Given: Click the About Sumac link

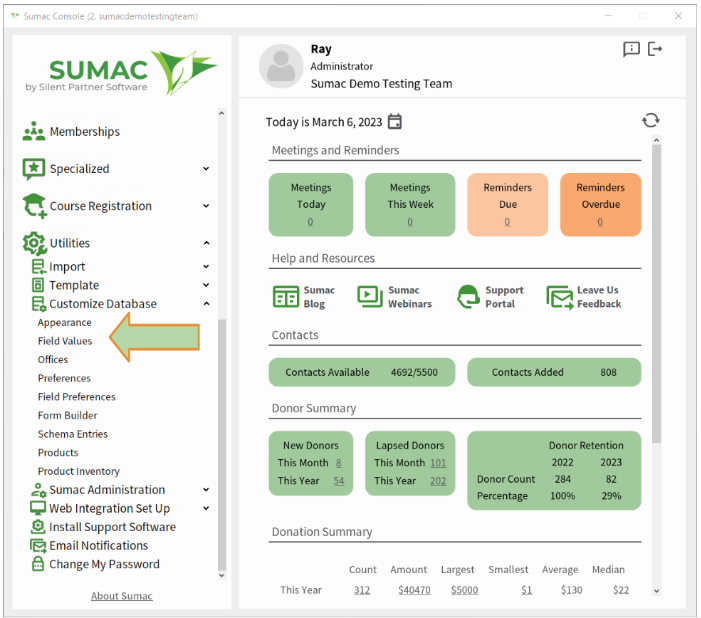Looking at the screenshot, I should coord(122,596).
